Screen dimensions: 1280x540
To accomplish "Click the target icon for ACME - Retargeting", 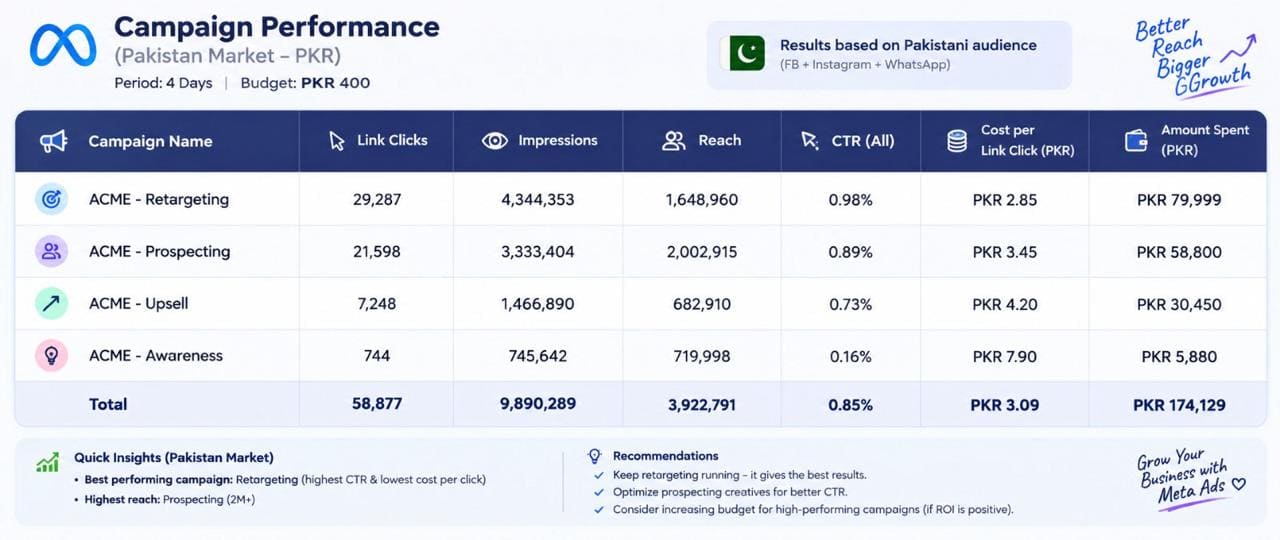I will pyautogui.click(x=51, y=200).
